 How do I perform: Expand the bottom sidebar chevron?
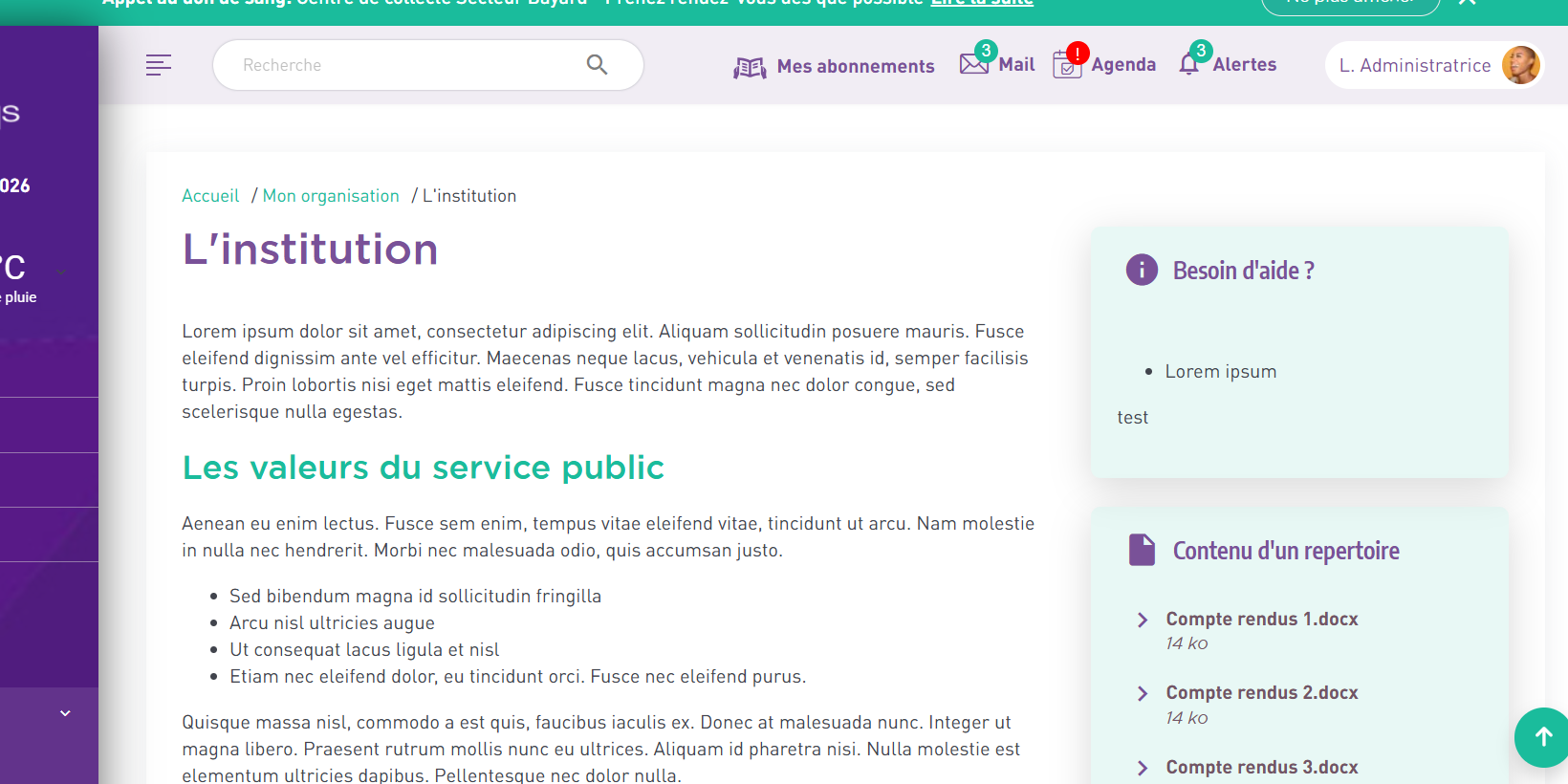[65, 713]
